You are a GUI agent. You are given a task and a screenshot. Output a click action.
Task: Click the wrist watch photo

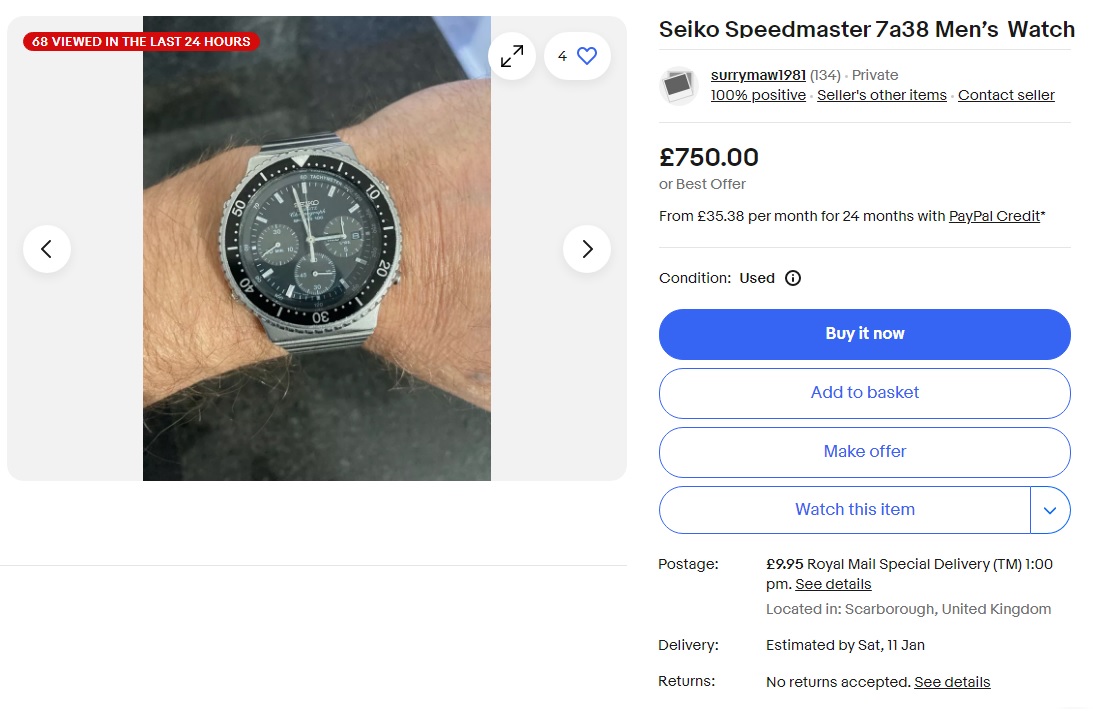(x=318, y=248)
